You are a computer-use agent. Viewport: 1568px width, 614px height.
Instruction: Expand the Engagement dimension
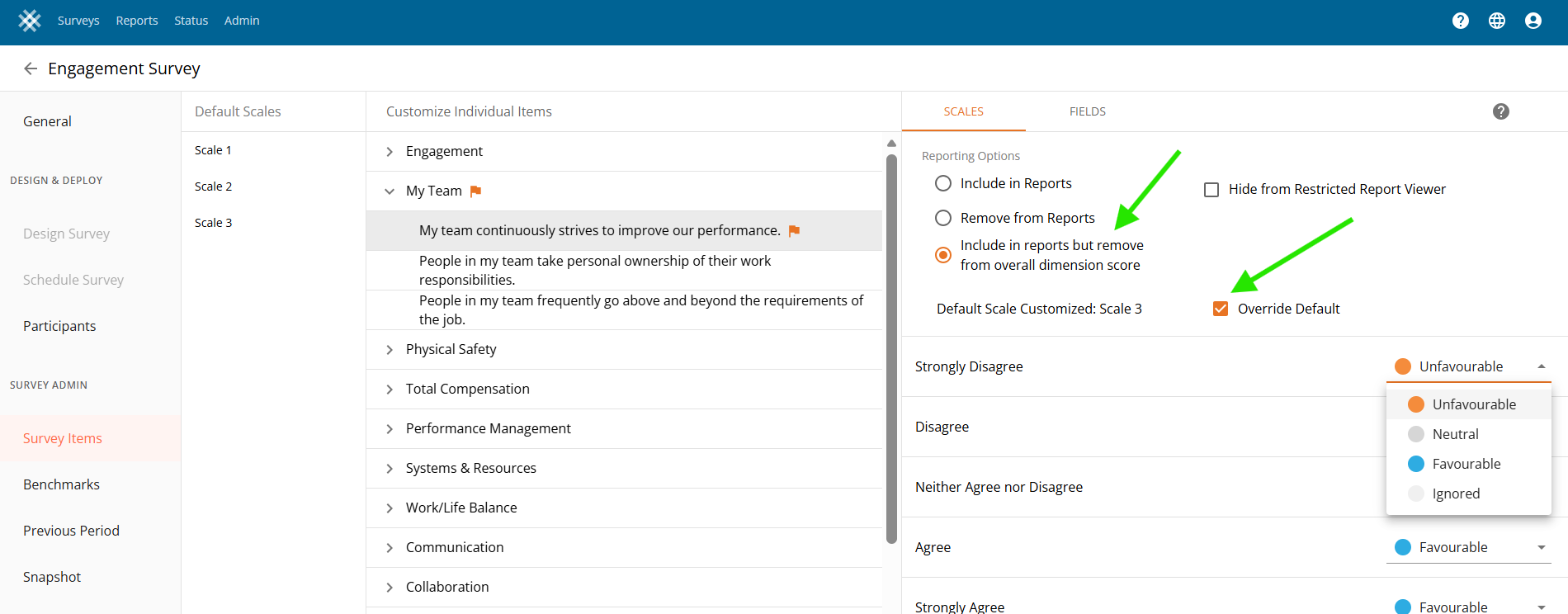coord(390,152)
